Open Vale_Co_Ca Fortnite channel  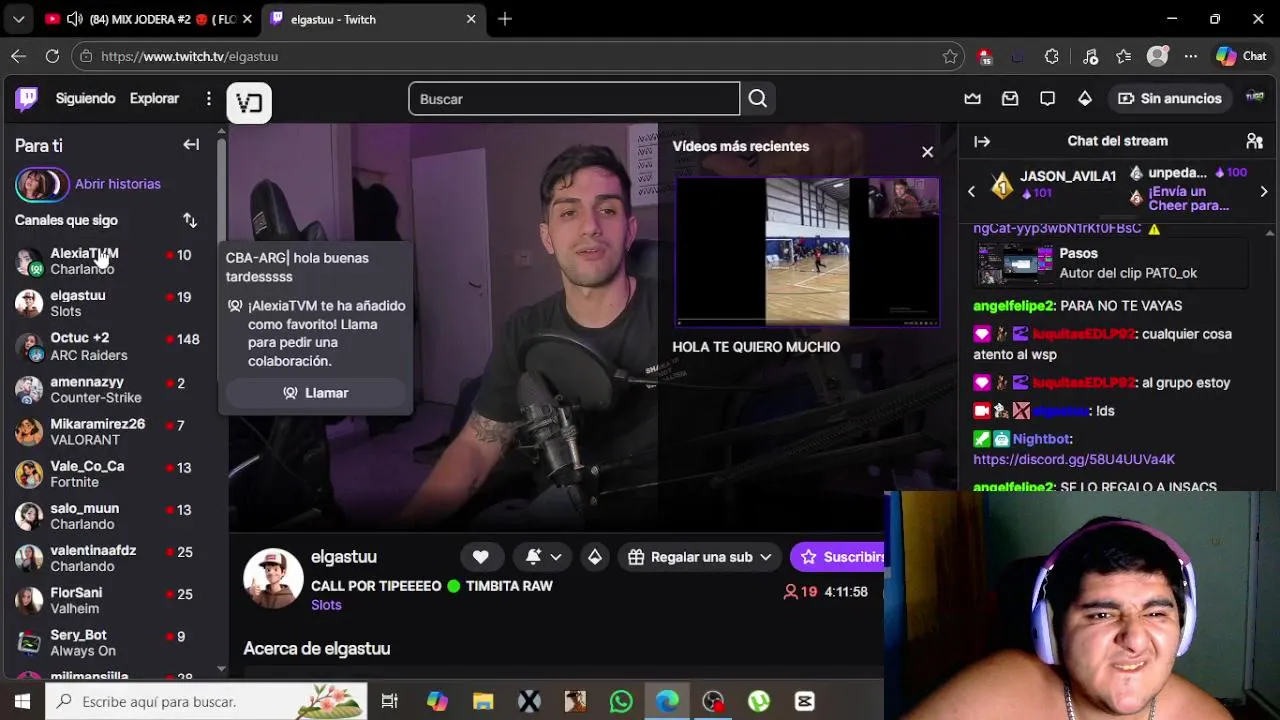pyautogui.click(x=108, y=473)
